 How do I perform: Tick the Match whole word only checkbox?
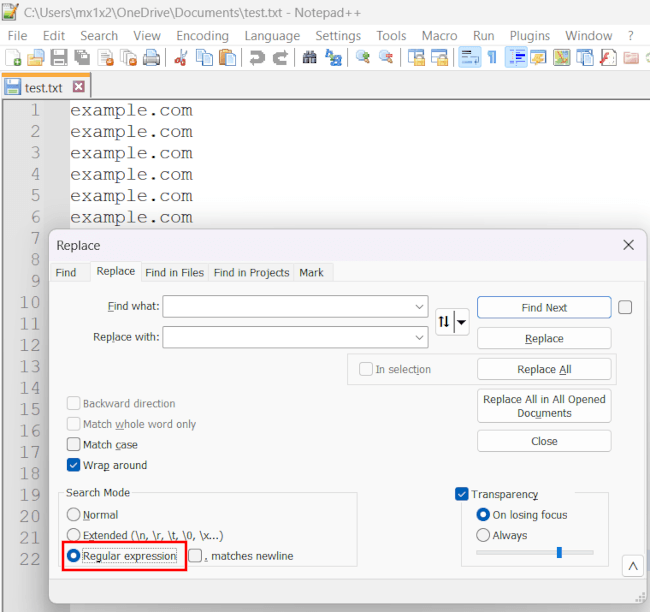click(73, 424)
